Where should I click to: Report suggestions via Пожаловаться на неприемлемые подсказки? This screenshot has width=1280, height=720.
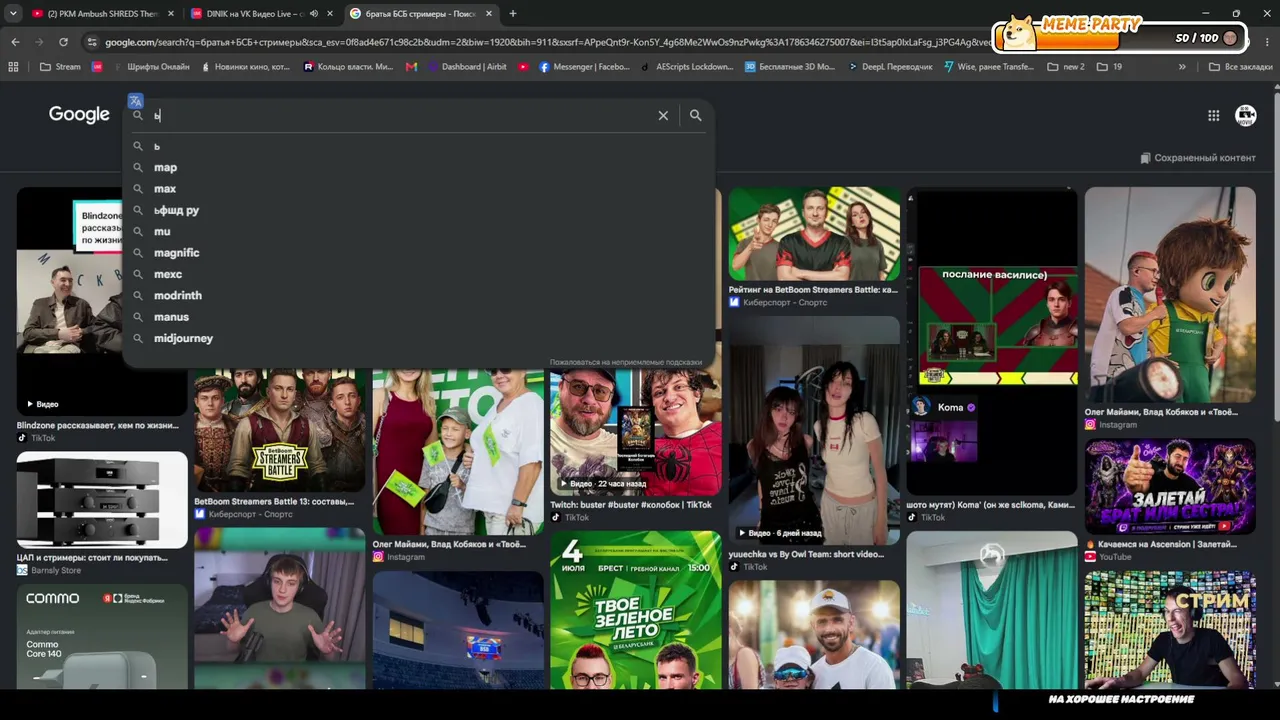point(626,362)
